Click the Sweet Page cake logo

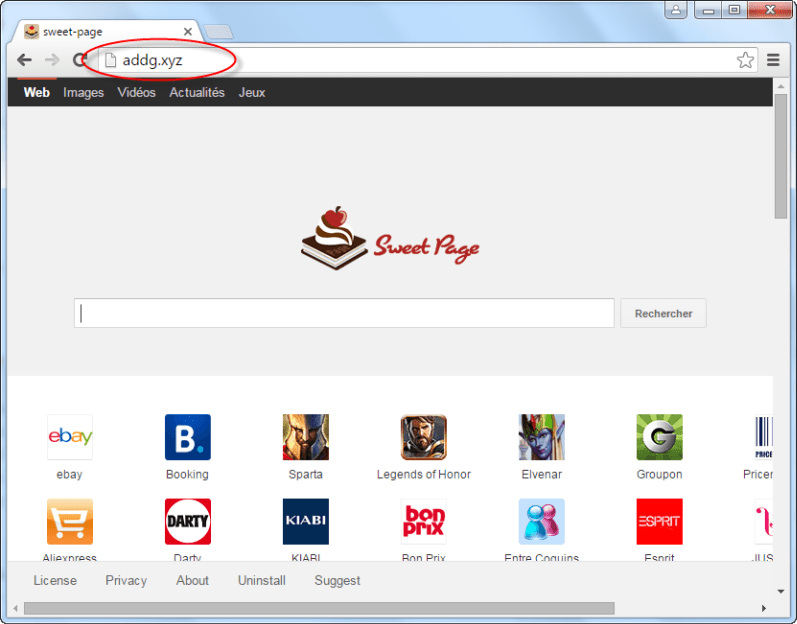pos(390,238)
